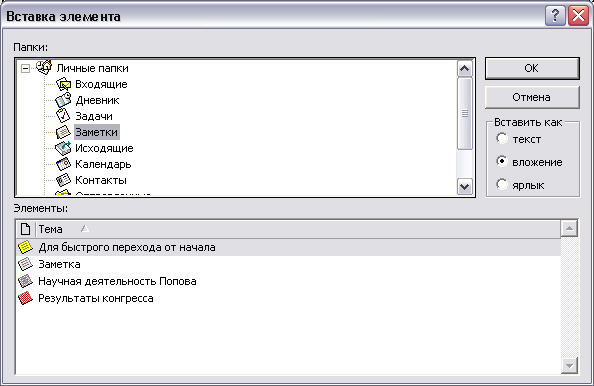This screenshot has height=386, width=594.
Task: Select the Дневник folder
Action: (97, 100)
